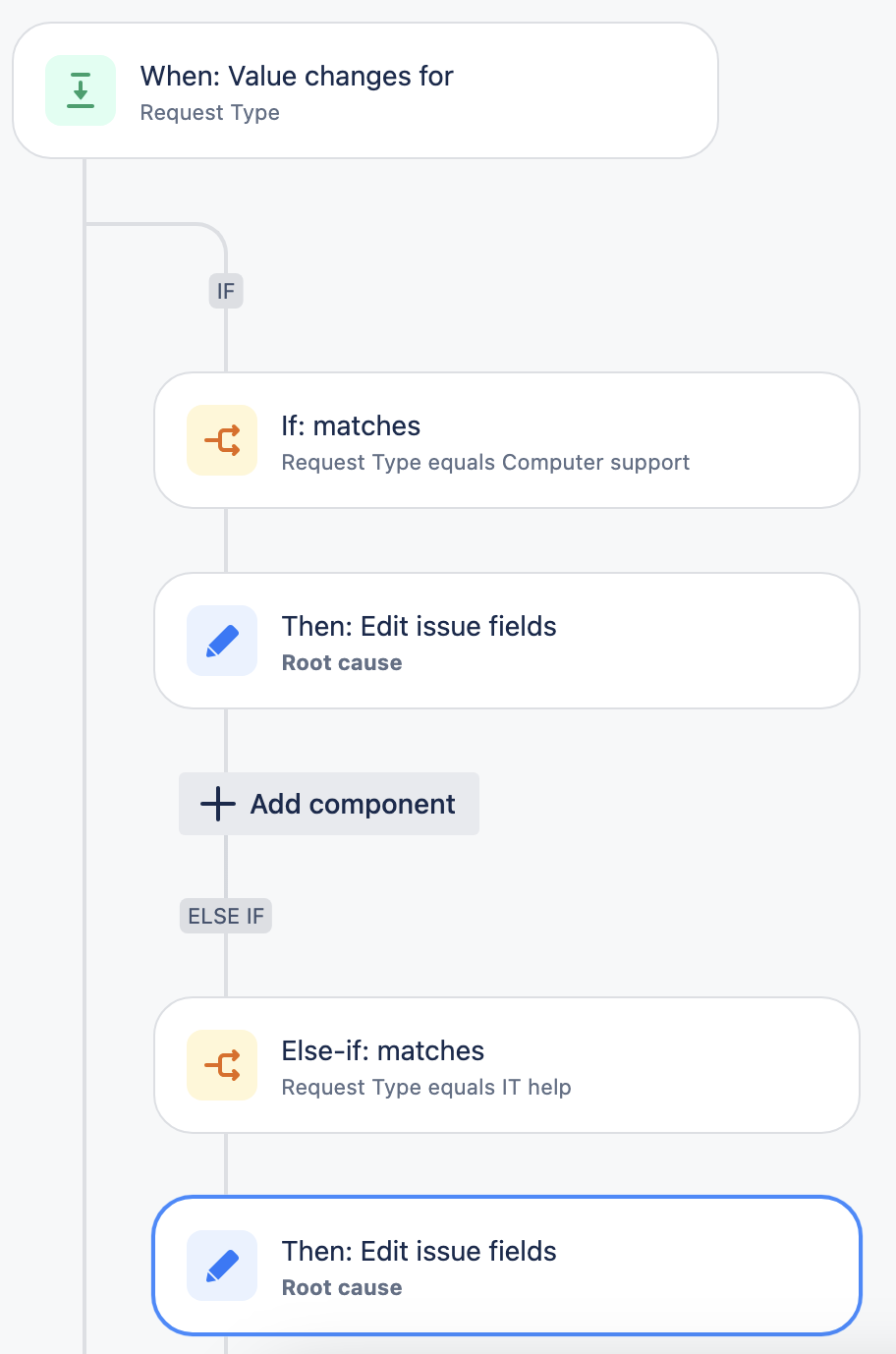Click the Request Type subtitle under the trigger
Image resolution: width=896 pixels, height=1354 pixels.
click(209, 113)
